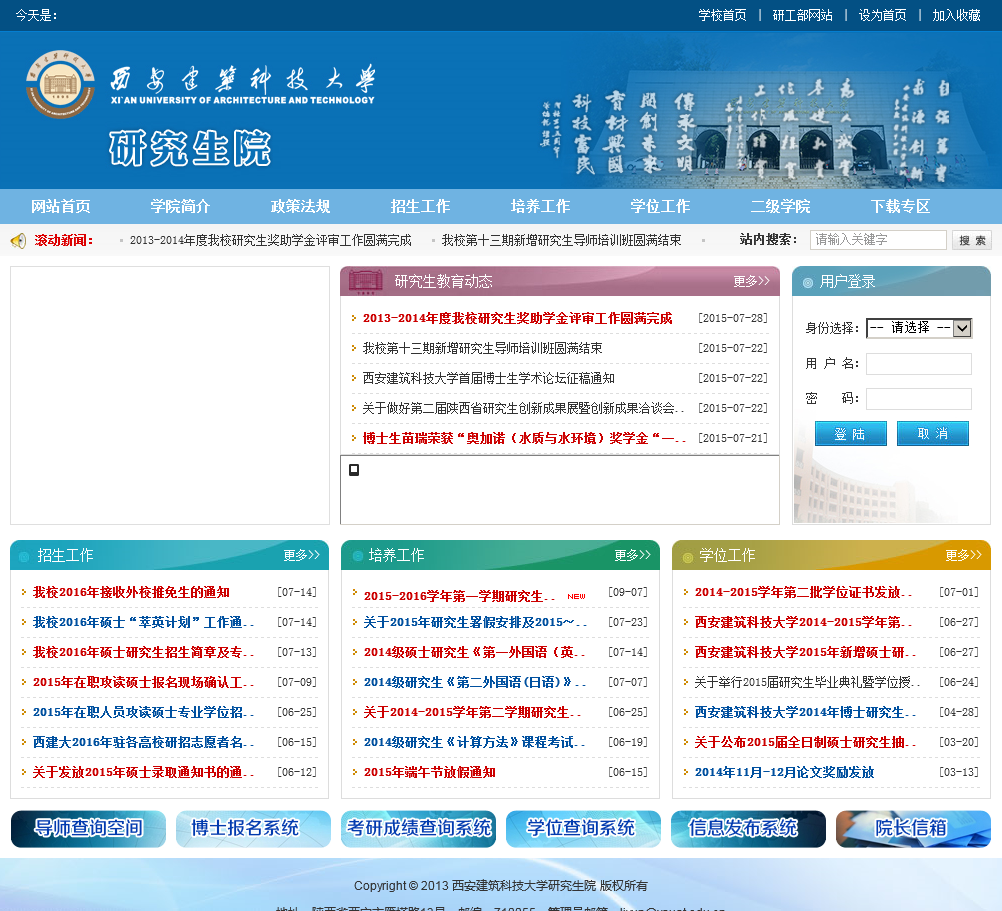Open 下载专区 menu item
Screen dimensions: 1002x911
[900, 206]
